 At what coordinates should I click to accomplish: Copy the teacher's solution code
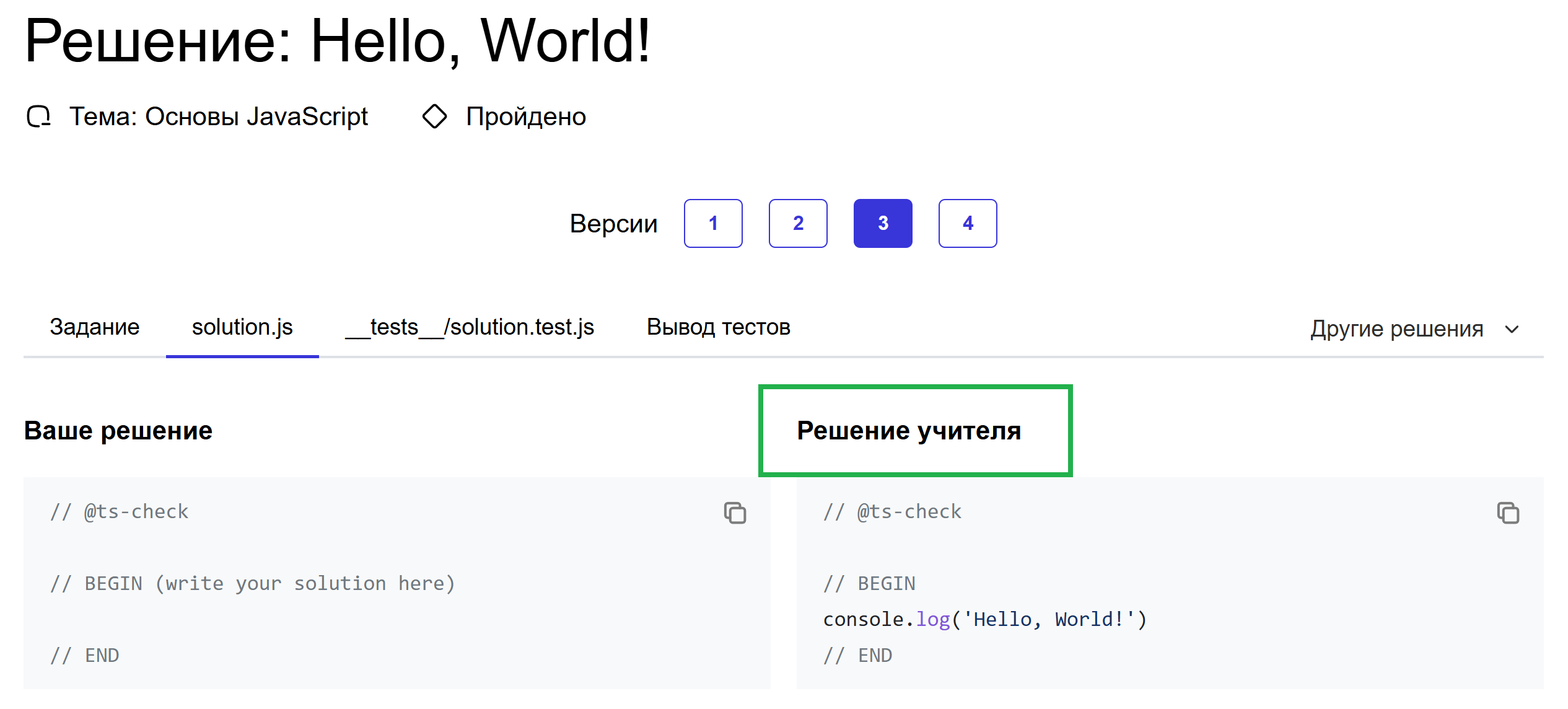1508,513
